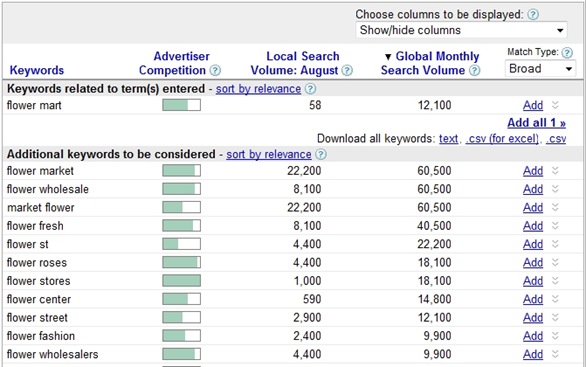586x367 pixels.
Task: Sort by Advertiser Competition column header
Action: point(174,63)
